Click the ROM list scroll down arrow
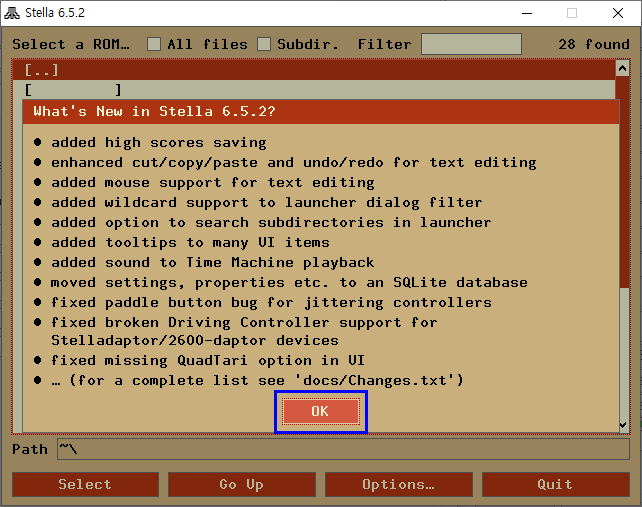This screenshot has width=642, height=507. pyautogui.click(x=623, y=425)
